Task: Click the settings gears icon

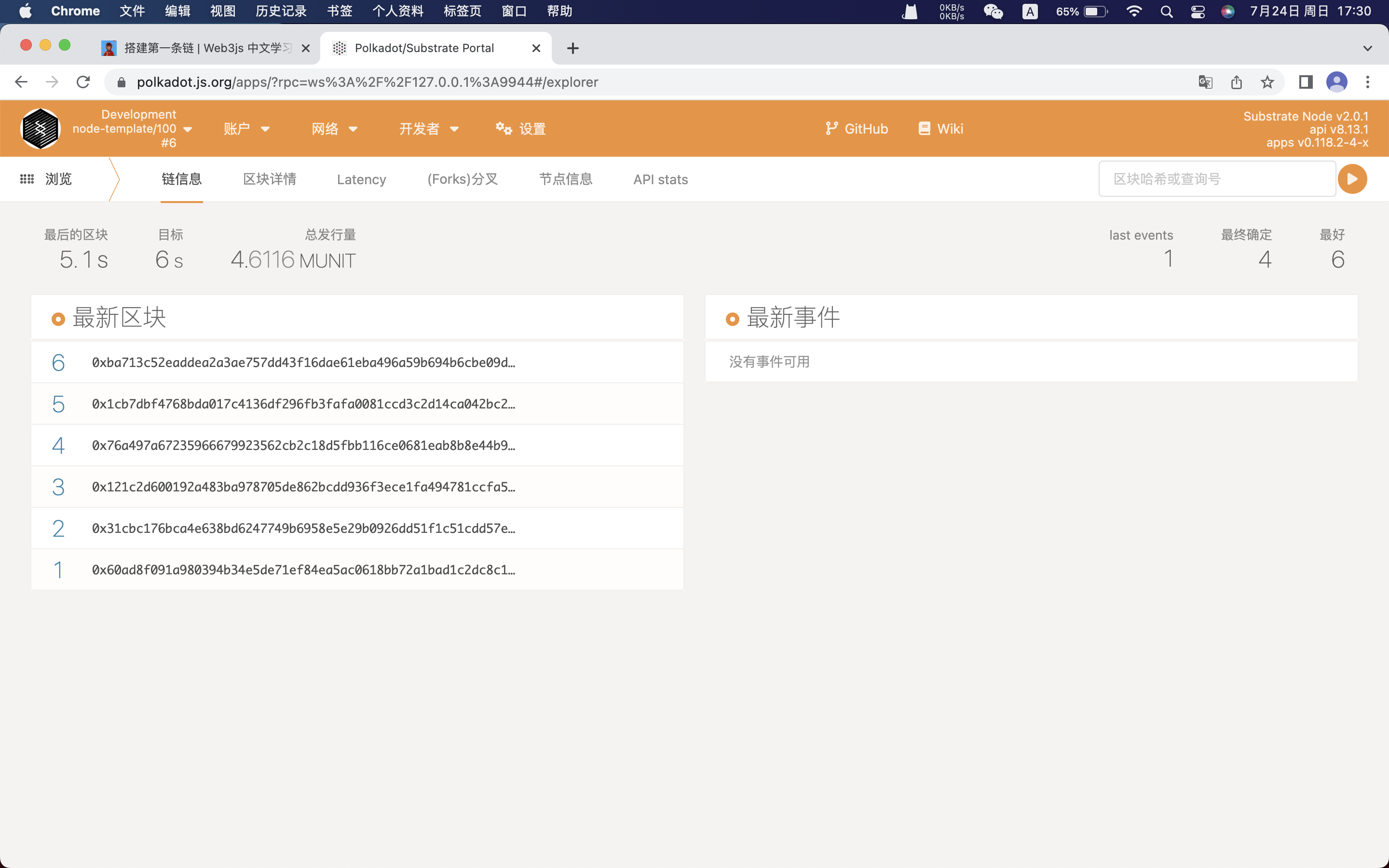Action: pos(504,129)
